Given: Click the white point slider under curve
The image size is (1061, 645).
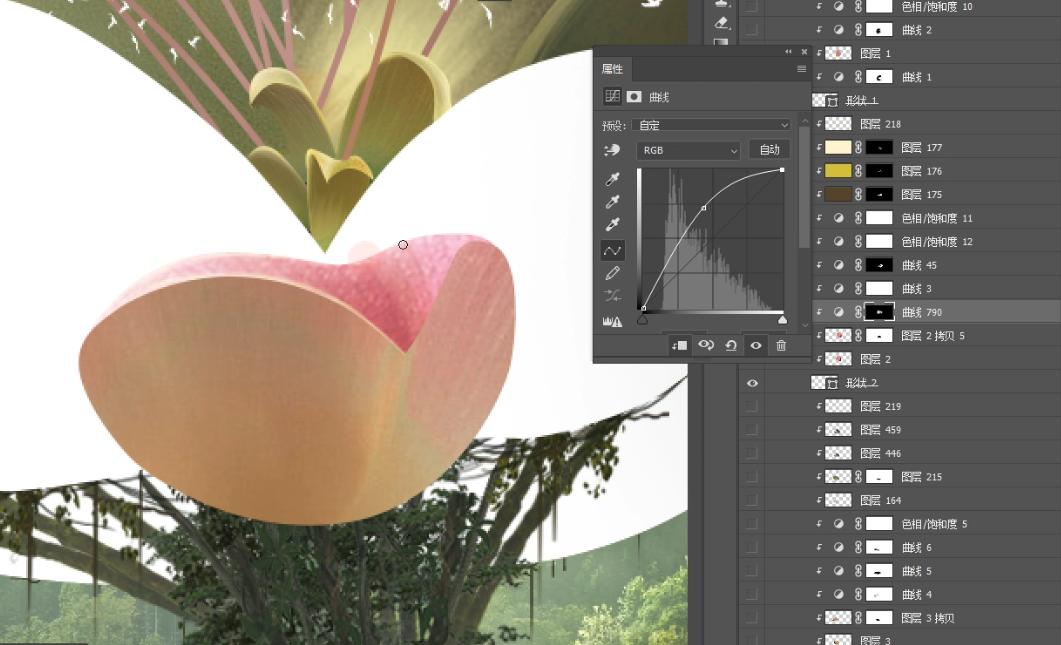Looking at the screenshot, I should [782, 320].
